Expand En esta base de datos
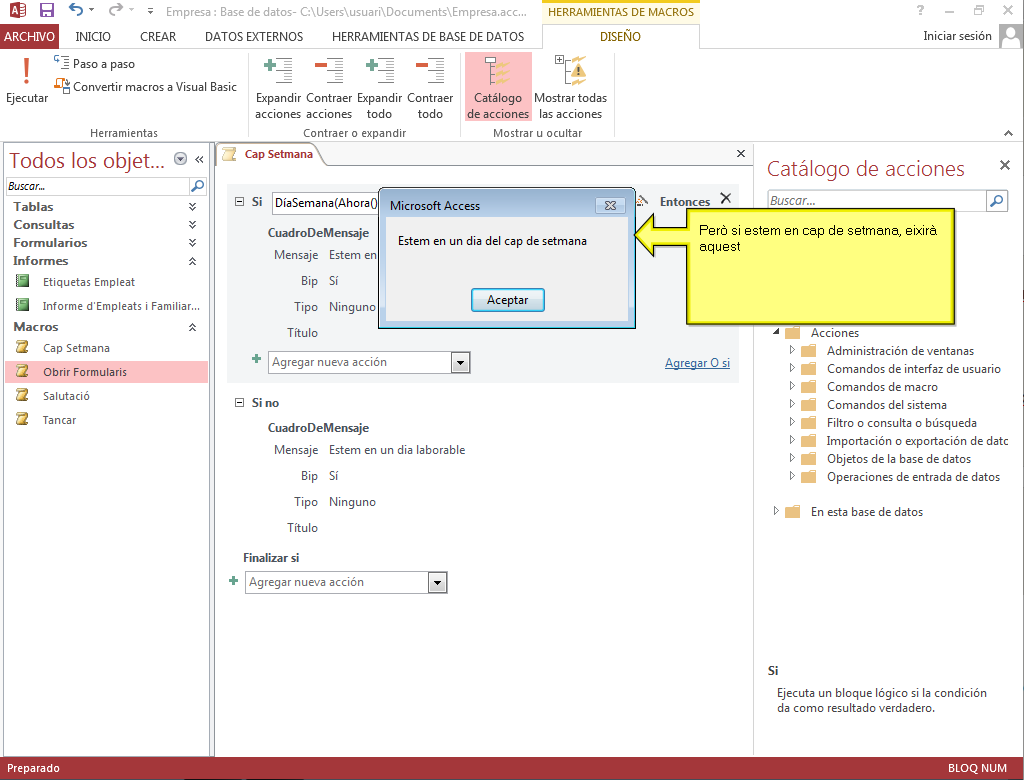 [x=776, y=511]
